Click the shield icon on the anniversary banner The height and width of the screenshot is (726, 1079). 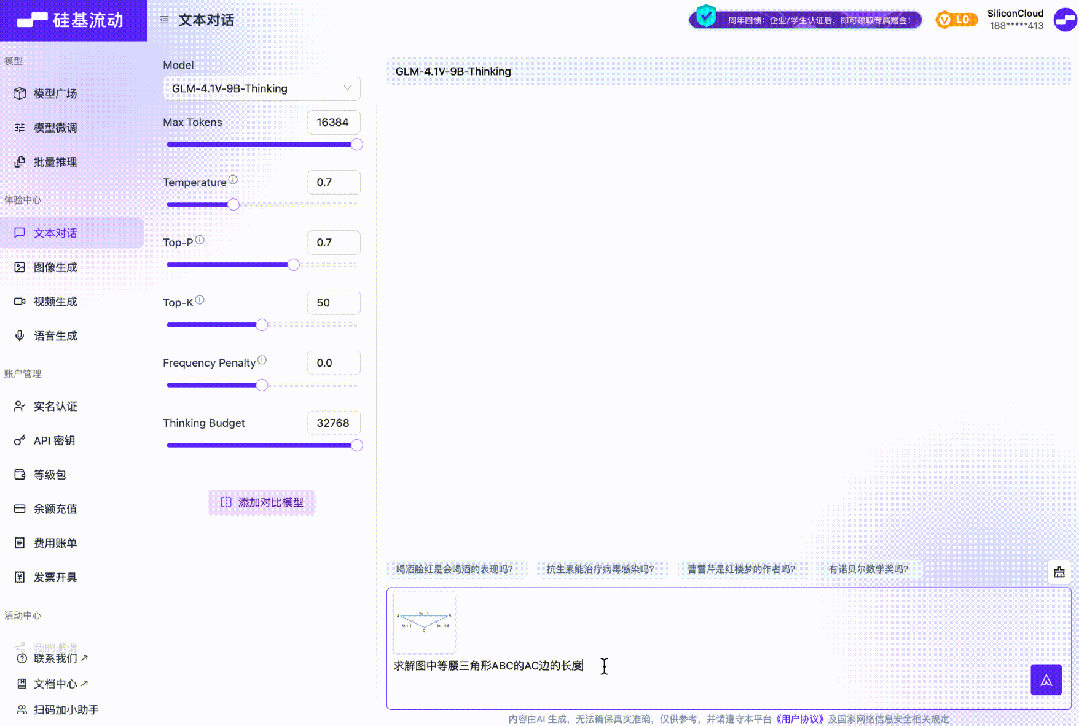pyautogui.click(x=706, y=16)
